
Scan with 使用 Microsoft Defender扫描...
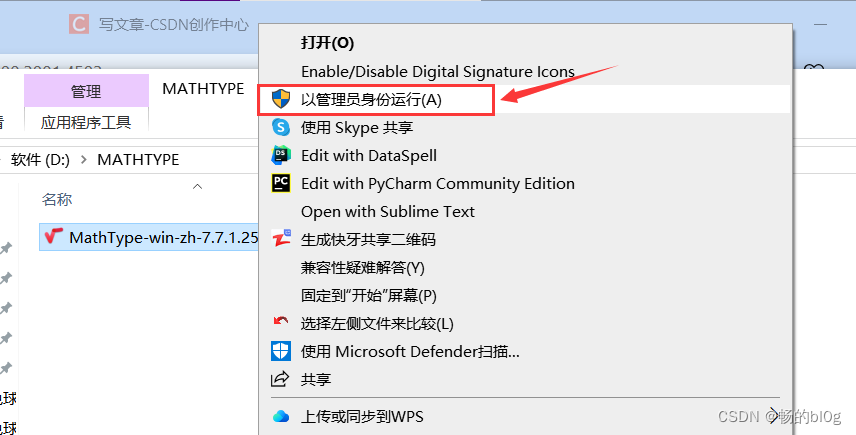click(410, 351)
